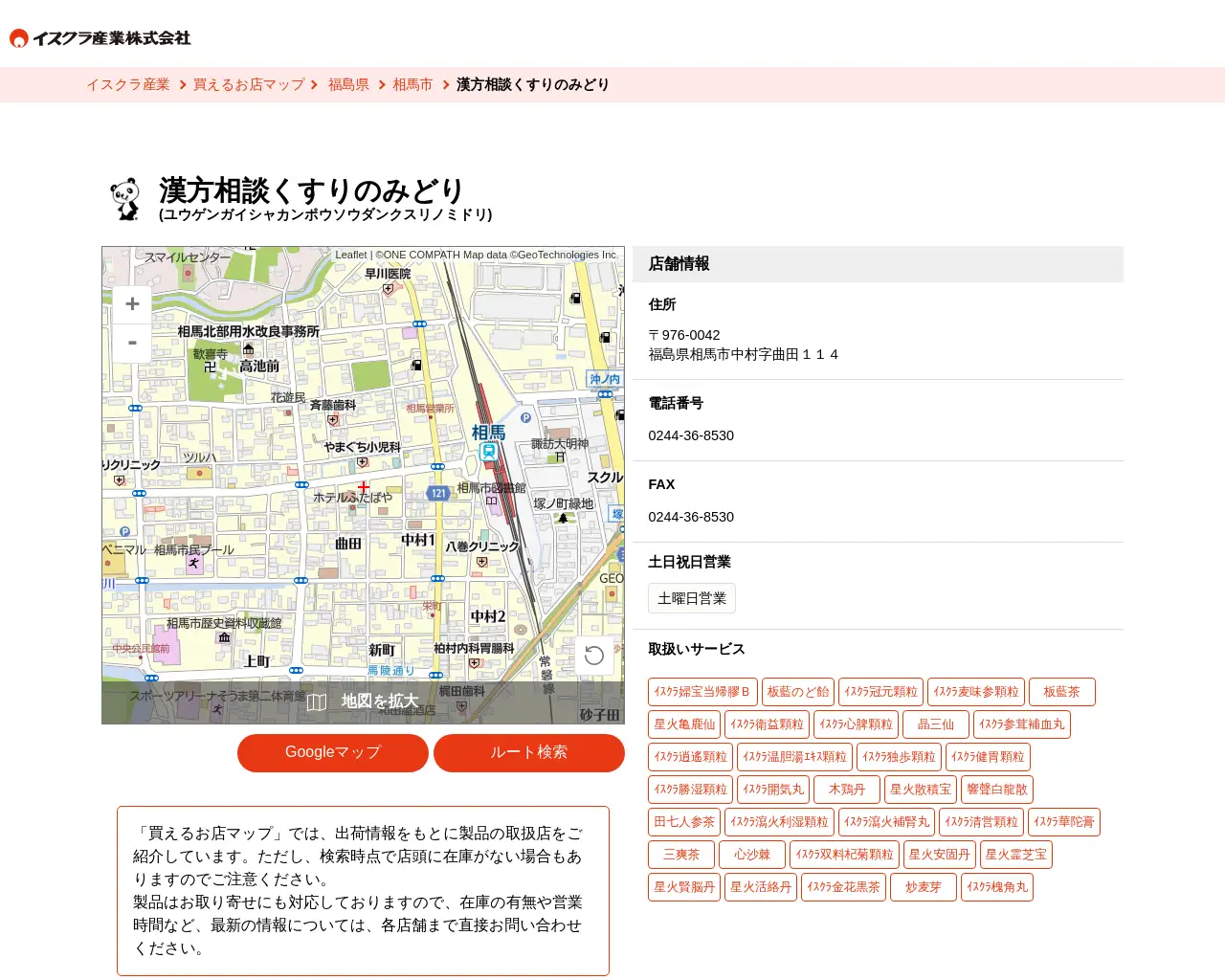Select 炒麦芽 product tag
The height and width of the screenshot is (980, 1225).
click(x=924, y=887)
